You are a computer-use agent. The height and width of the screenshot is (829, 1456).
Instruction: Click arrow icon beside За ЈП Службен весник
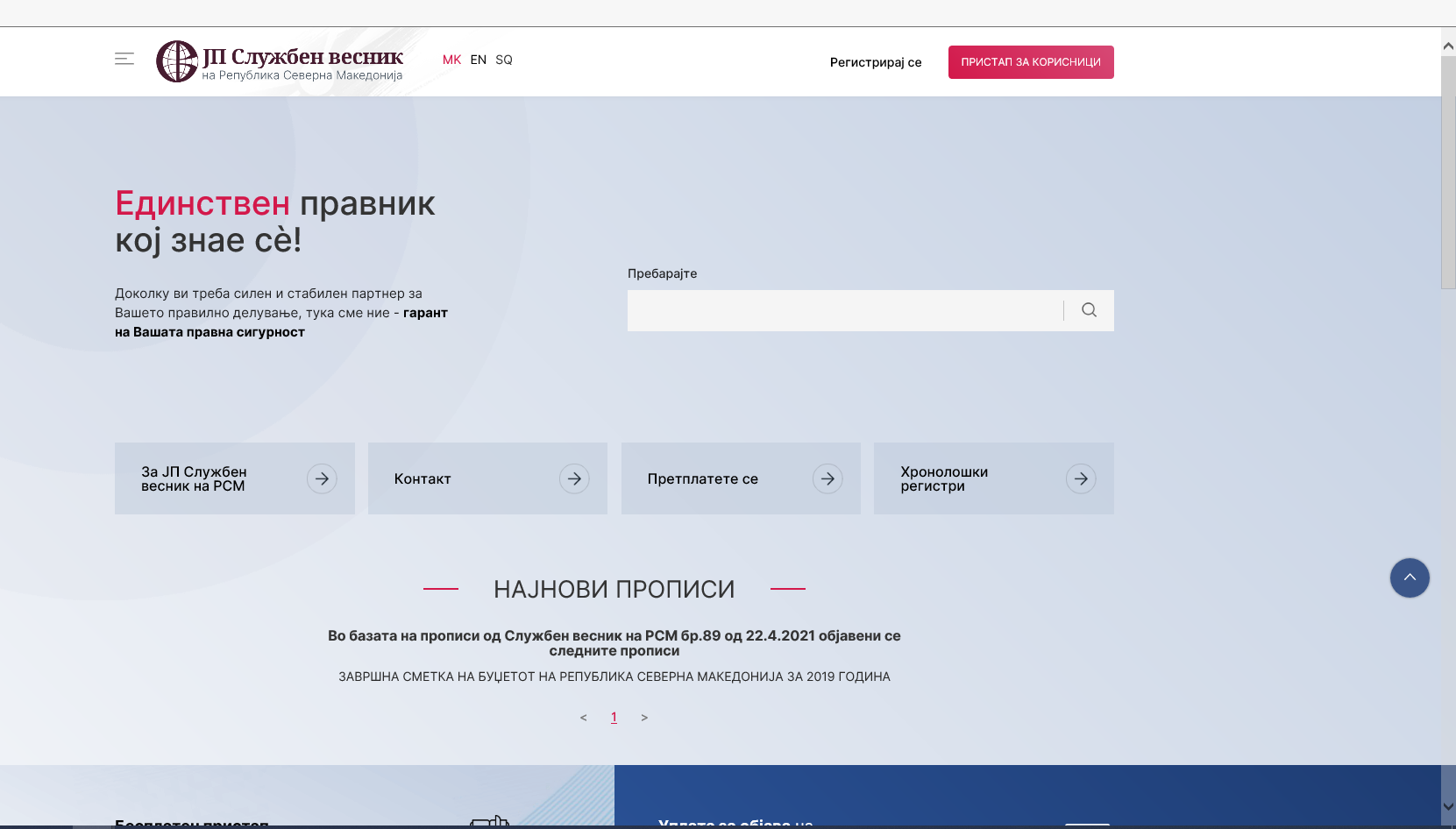(322, 479)
